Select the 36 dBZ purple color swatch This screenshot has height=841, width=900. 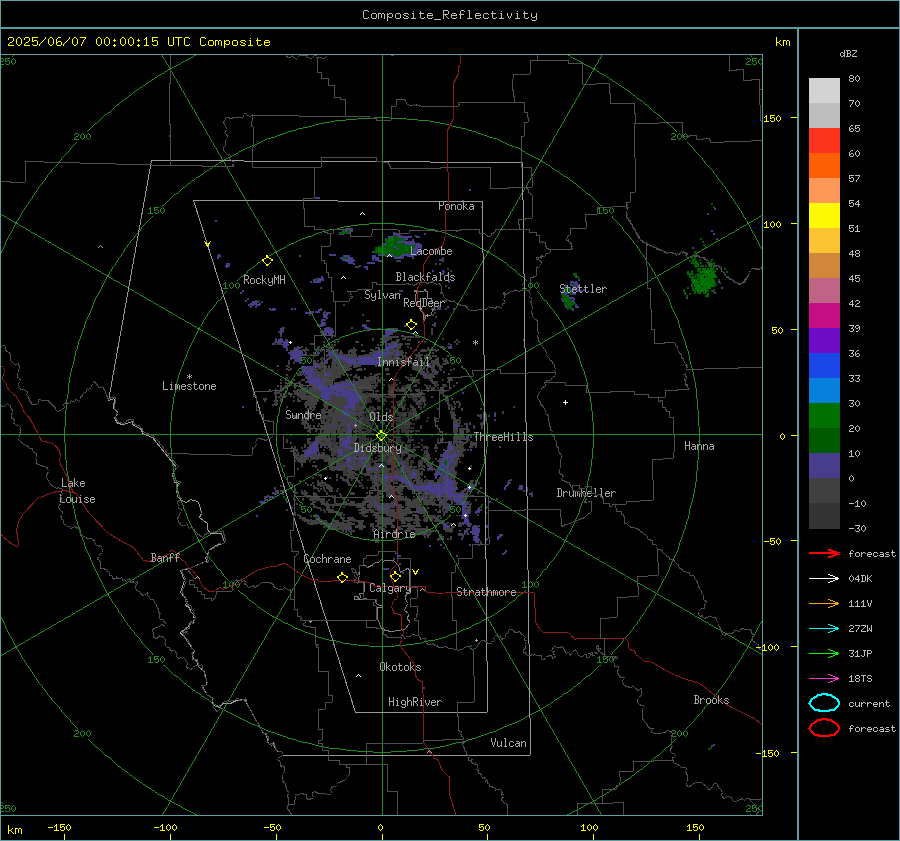(824, 340)
